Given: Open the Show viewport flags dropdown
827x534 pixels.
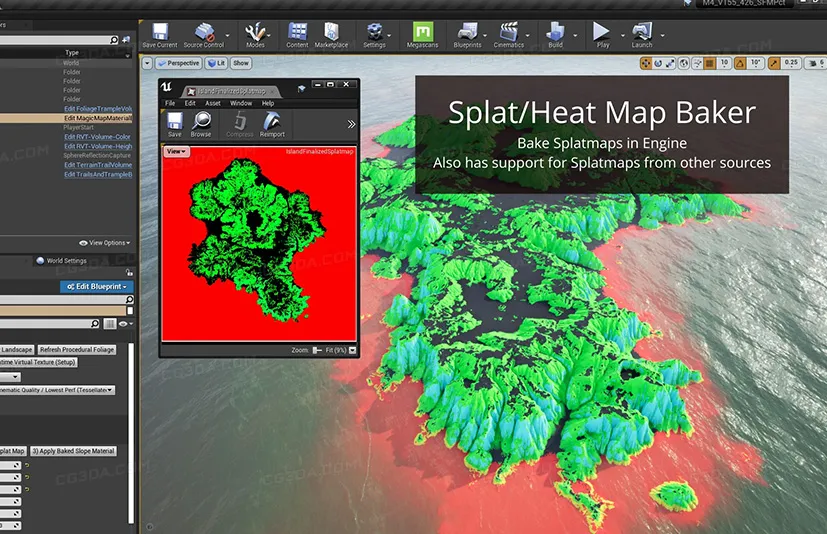Looking at the screenshot, I should pos(241,63).
